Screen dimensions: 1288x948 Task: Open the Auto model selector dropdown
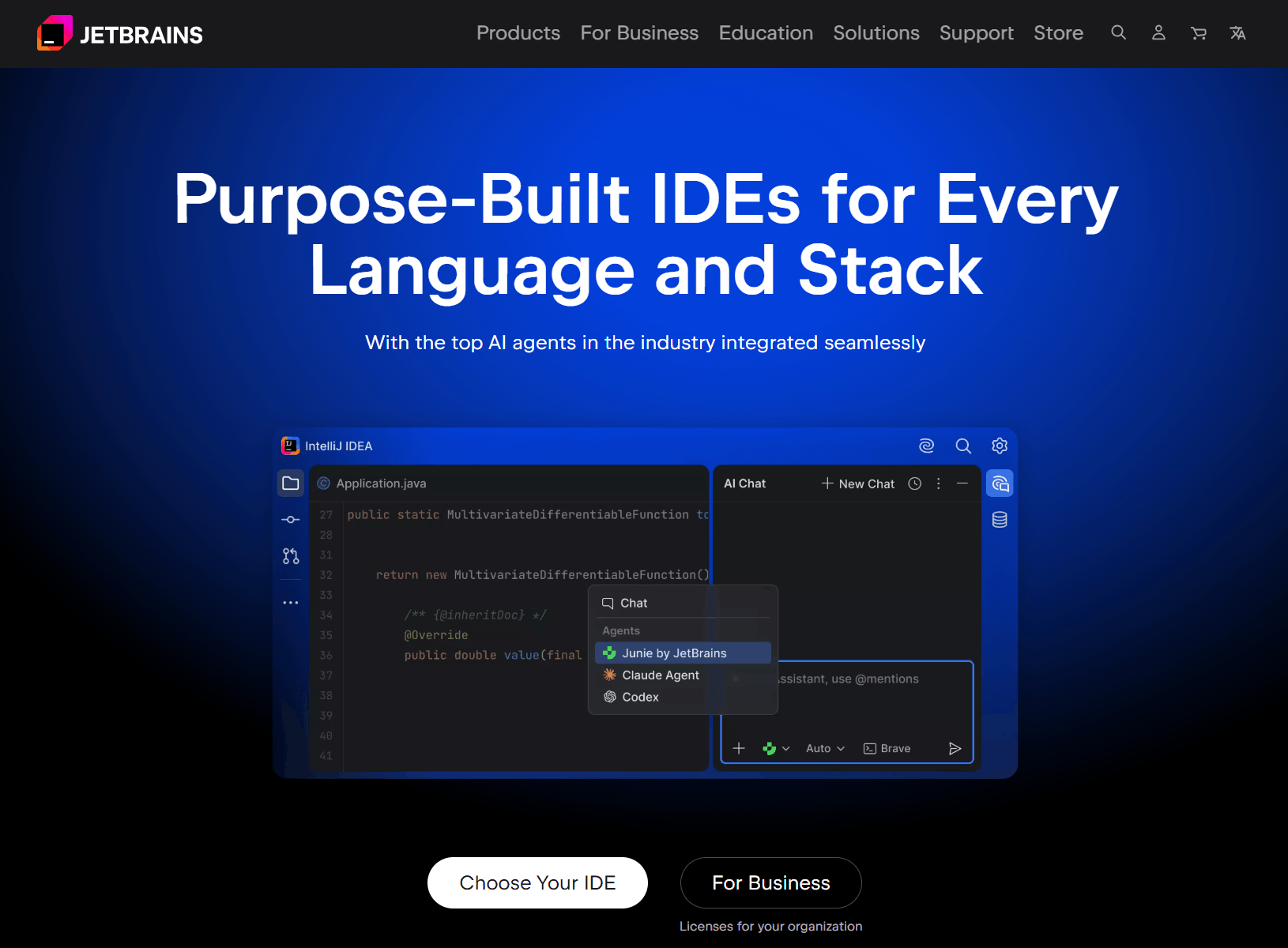824,748
